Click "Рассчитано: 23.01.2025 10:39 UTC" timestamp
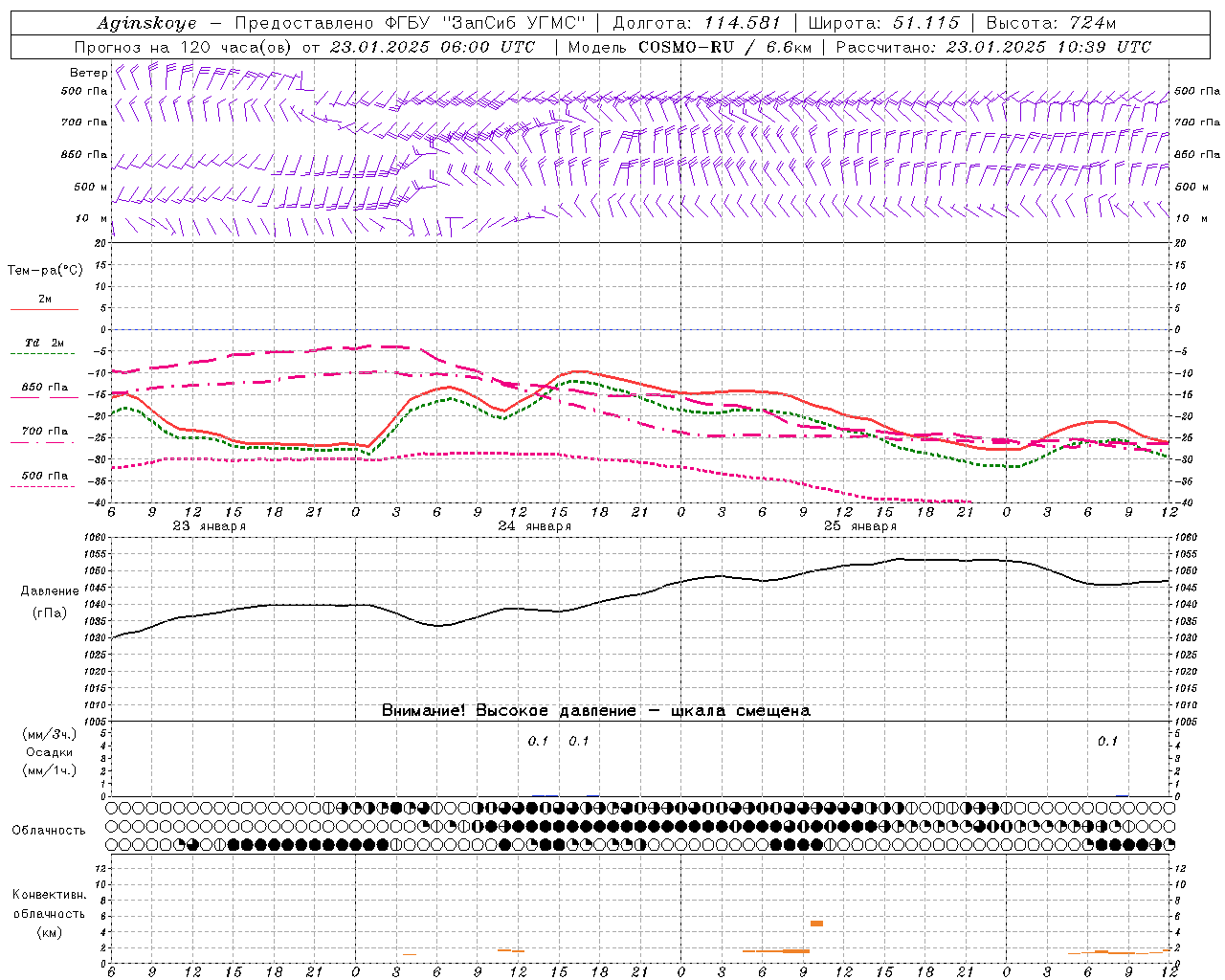The image size is (1225, 980). 992,47
